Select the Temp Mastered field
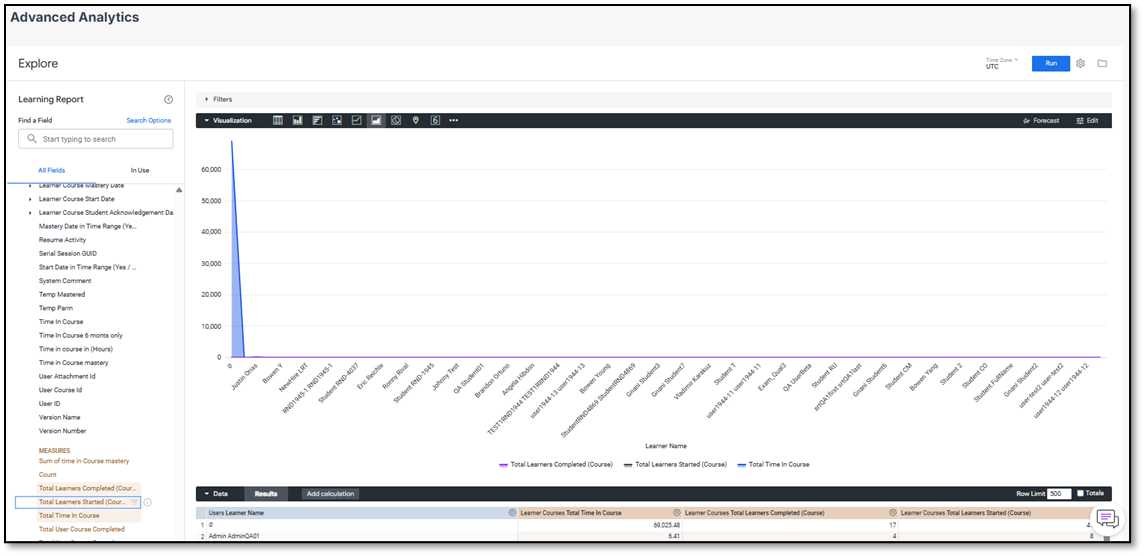 click(61, 294)
